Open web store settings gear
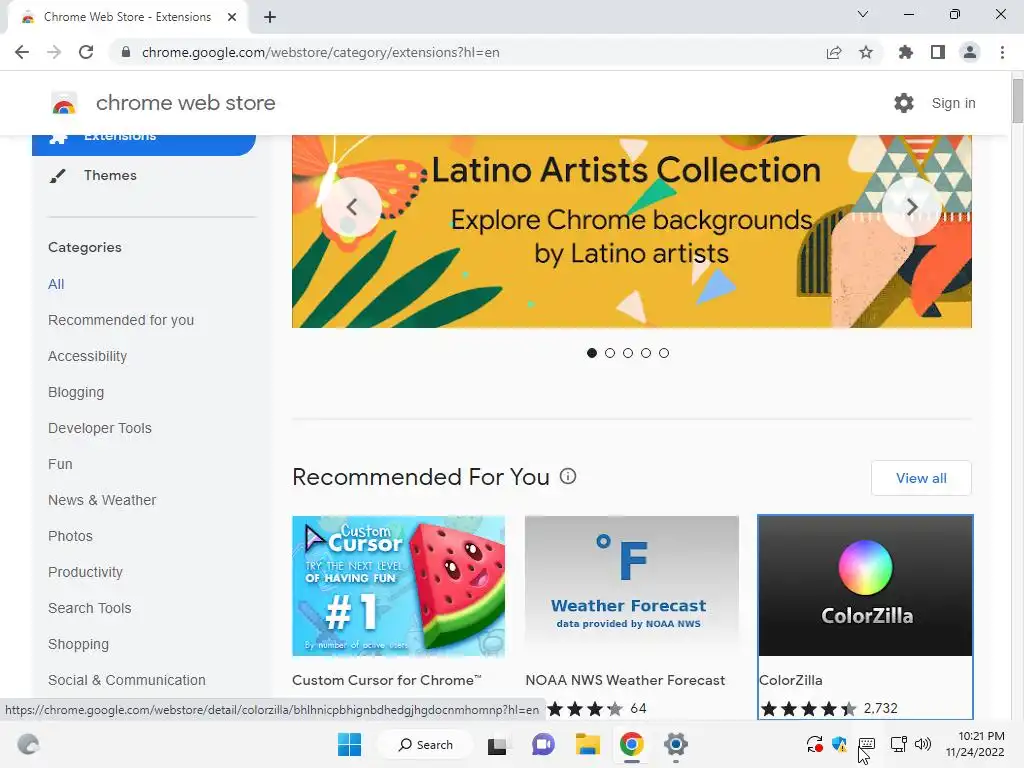Screen dimensions: 1024x768 coord(904,103)
